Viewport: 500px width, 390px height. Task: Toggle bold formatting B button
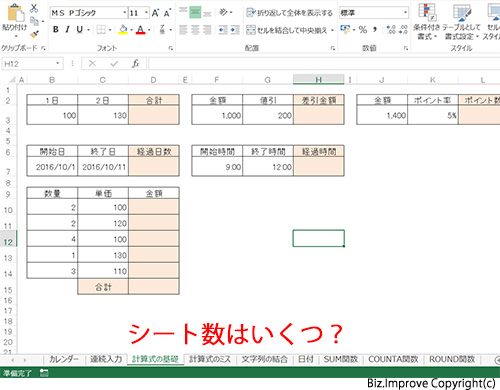56,30
